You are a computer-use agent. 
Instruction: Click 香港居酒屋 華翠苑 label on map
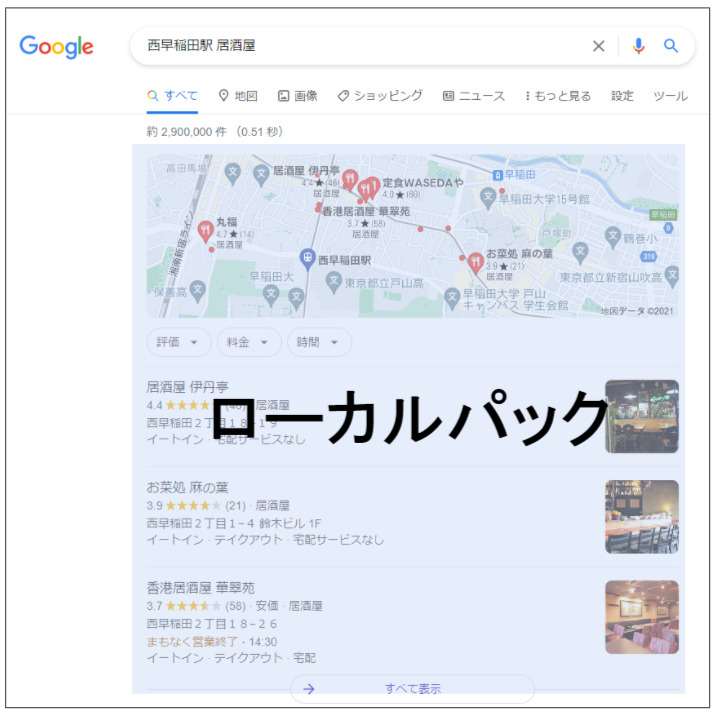point(366,211)
